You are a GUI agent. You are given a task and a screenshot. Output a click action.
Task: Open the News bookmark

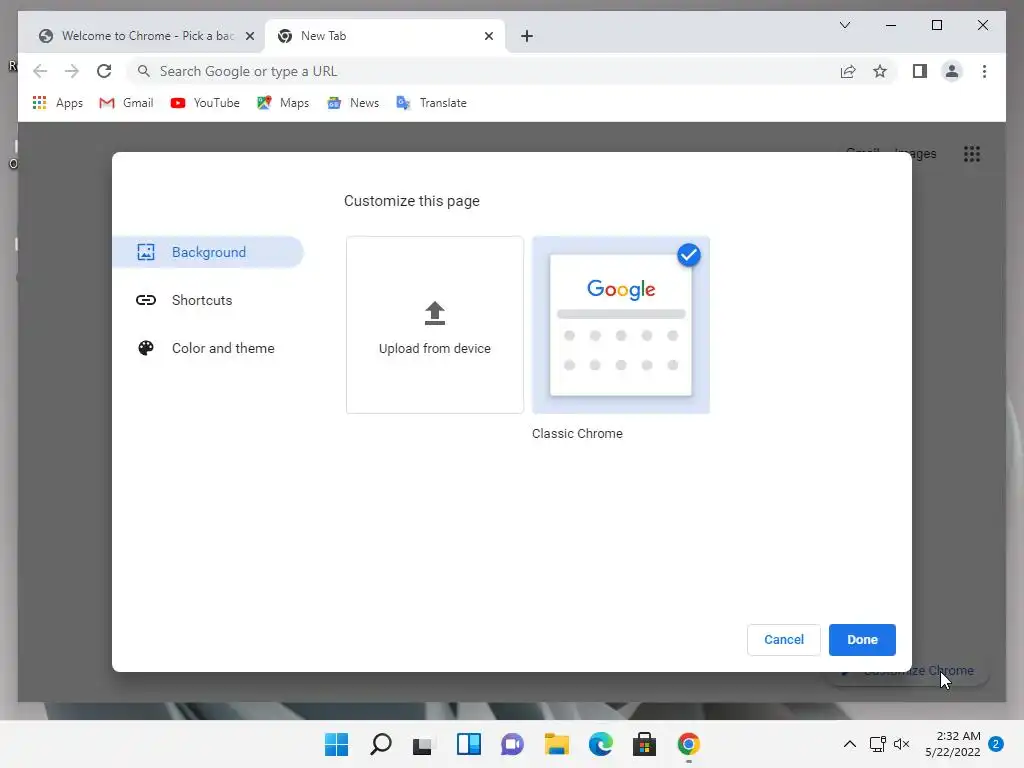pos(353,103)
